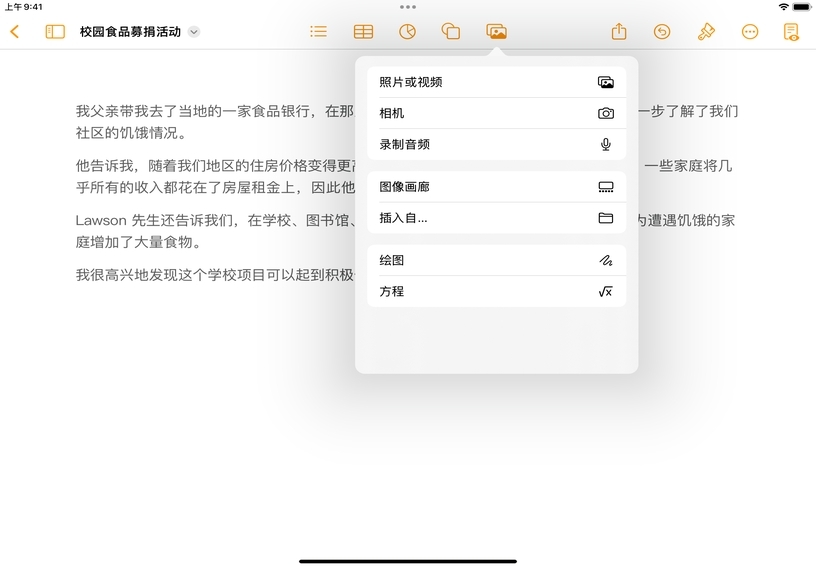Choose 方程 to insert an equation
The height and width of the screenshot is (567, 816).
coord(496,291)
